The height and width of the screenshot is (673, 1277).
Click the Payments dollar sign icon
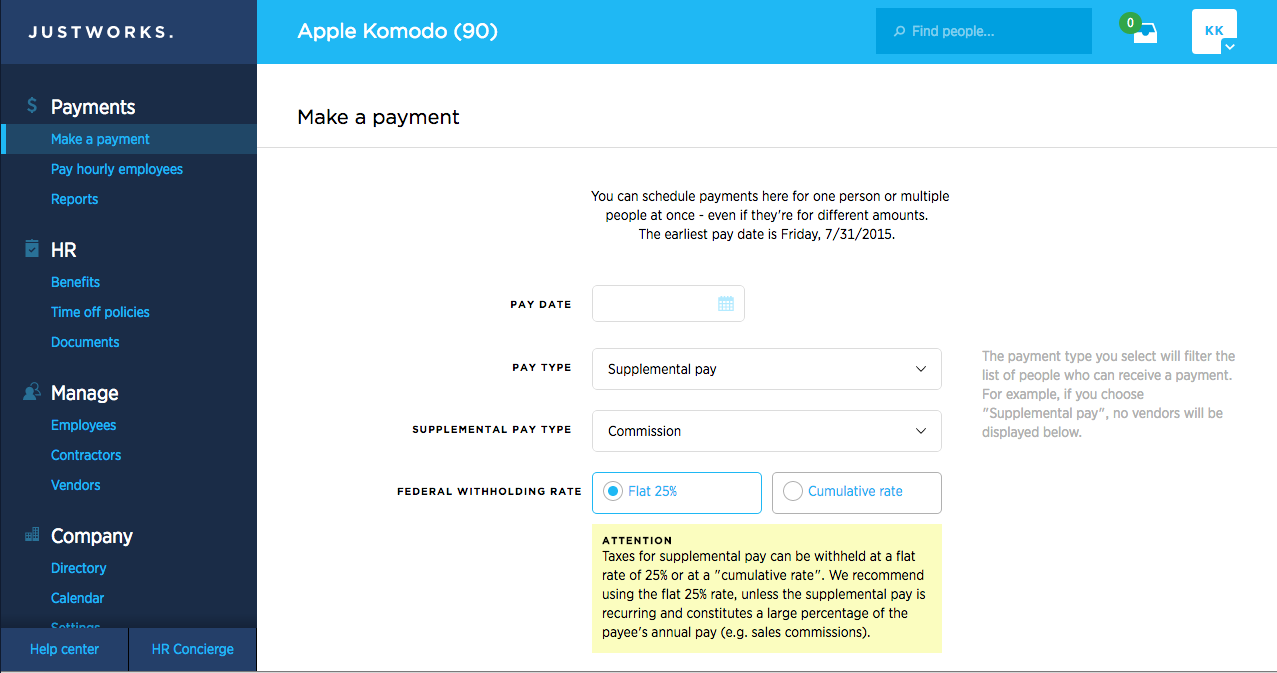point(32,106)
